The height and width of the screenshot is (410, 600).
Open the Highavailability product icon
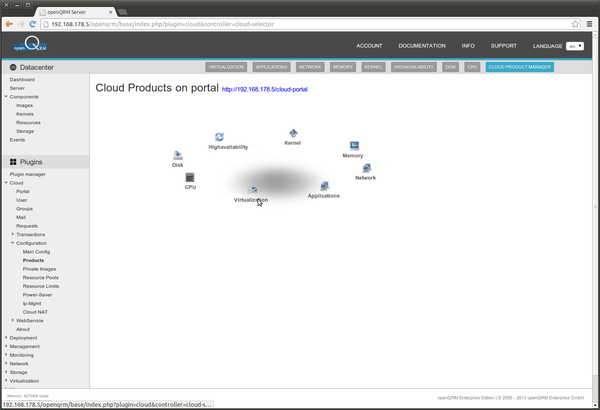click(219, 137)
